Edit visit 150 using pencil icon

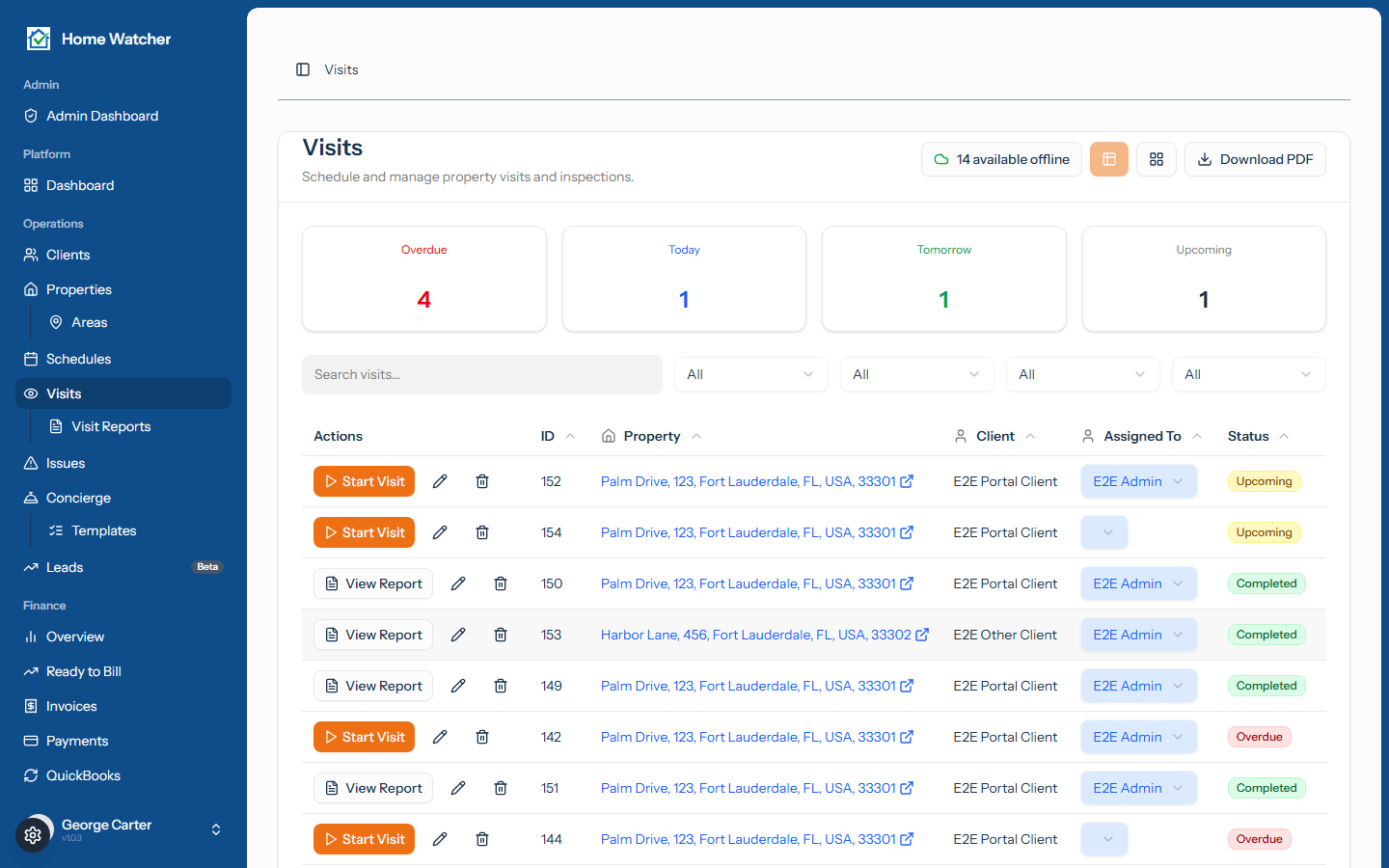(458, 583)
